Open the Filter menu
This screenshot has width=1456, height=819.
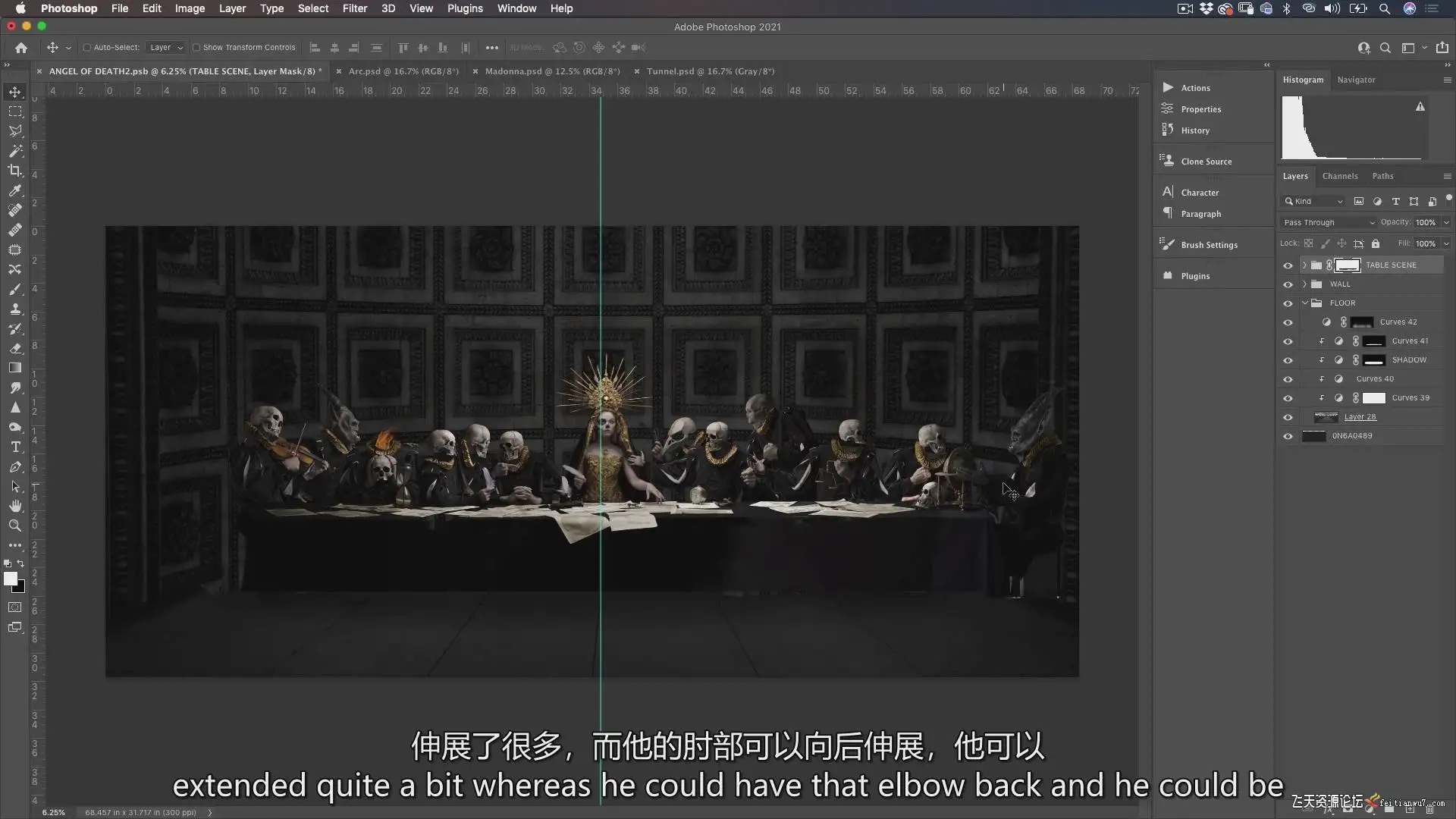pyautogui.click(x=354, y=8)
